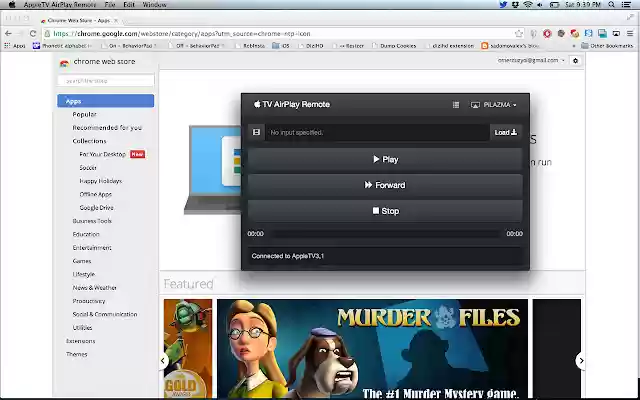This screenshot has height=400, width=640.
Task: Bookmark the page with the star icon
Action: pyautogui.click(x=519, y=33)
